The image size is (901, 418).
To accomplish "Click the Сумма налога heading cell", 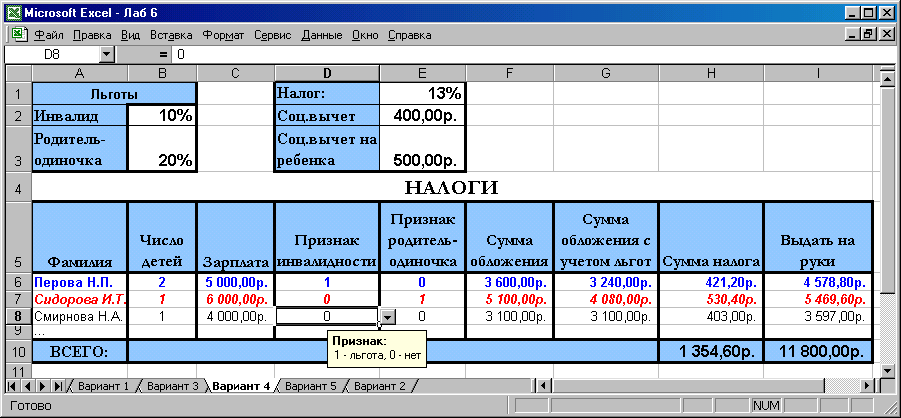I will click(711, 237).
